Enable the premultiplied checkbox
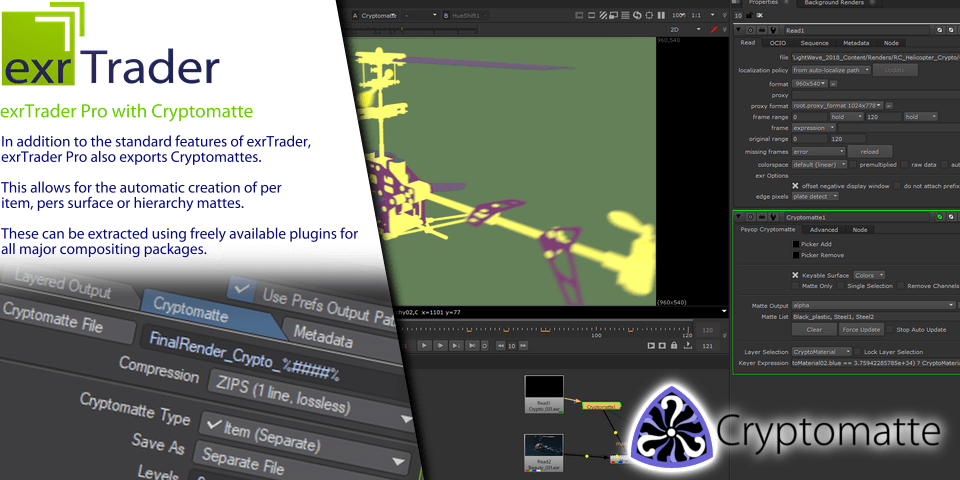This screenshot has width=960, height=480. [853, 165]
